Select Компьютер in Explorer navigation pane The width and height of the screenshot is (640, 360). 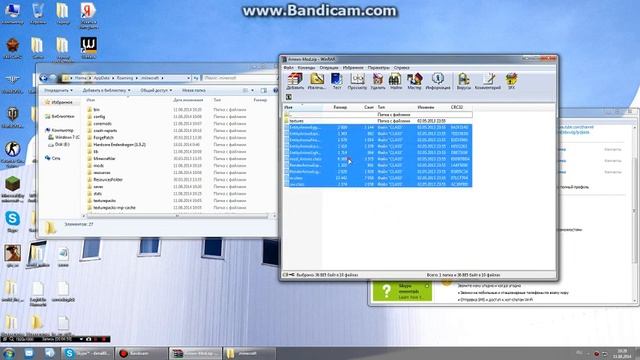[x=59, y=130]
